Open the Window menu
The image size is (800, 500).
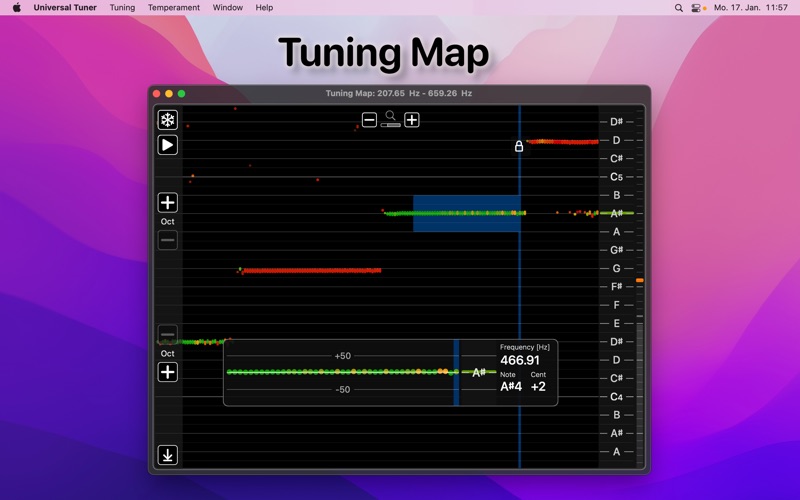(x=228, y=8)
